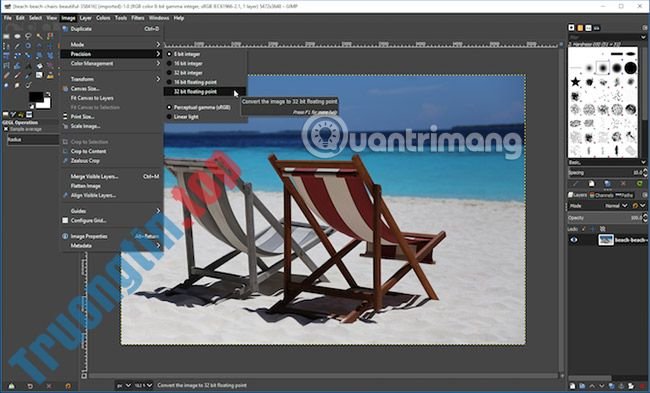Adjust the brush Spacing slider
This screenshot has height=393, width=650.
tap(604, 172)
